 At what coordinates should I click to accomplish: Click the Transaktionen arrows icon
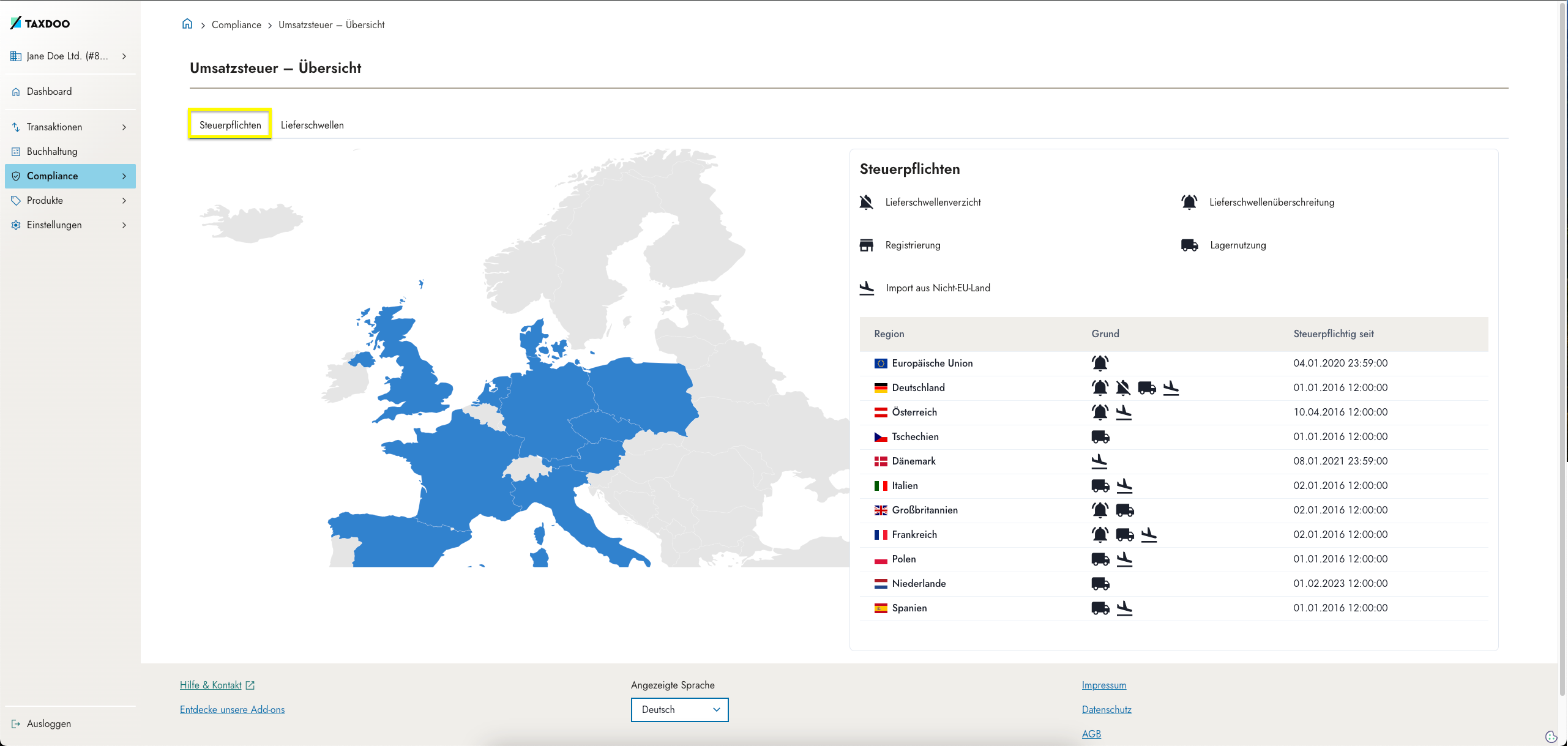[16, 127]
